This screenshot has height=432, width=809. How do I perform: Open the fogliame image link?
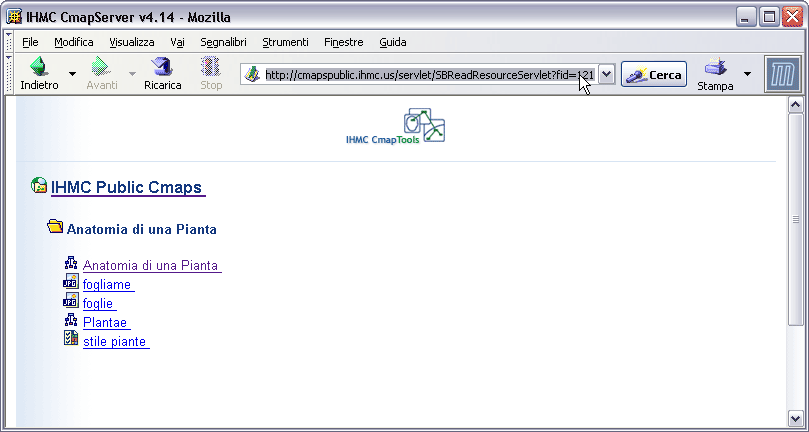click(107, 285)
